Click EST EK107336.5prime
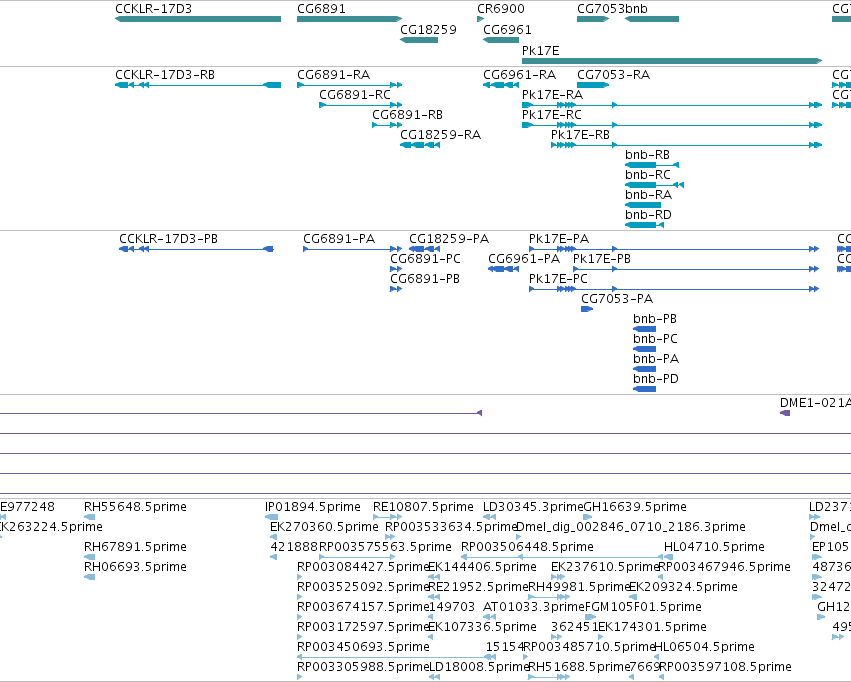This screenshot has height=682, width=851. point(482,628)
